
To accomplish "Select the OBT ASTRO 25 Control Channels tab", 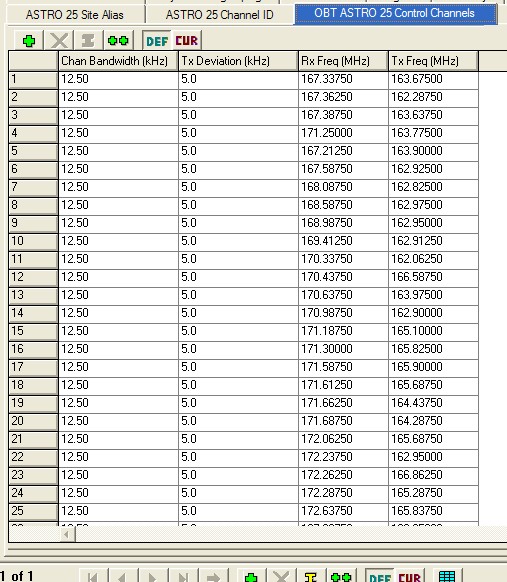I will click(x=395, y=13).
